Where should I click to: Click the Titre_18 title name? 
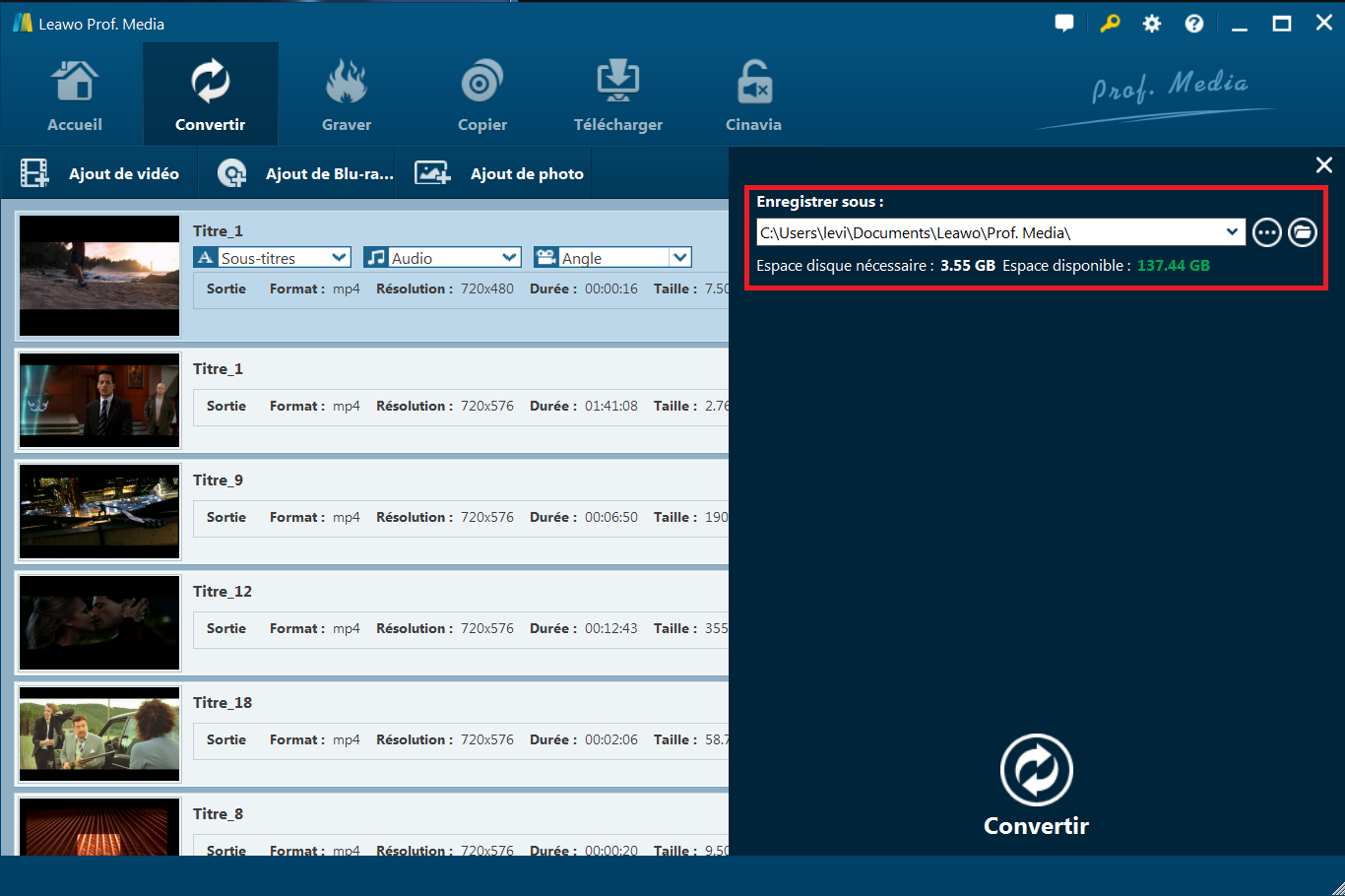click(223, 703)
